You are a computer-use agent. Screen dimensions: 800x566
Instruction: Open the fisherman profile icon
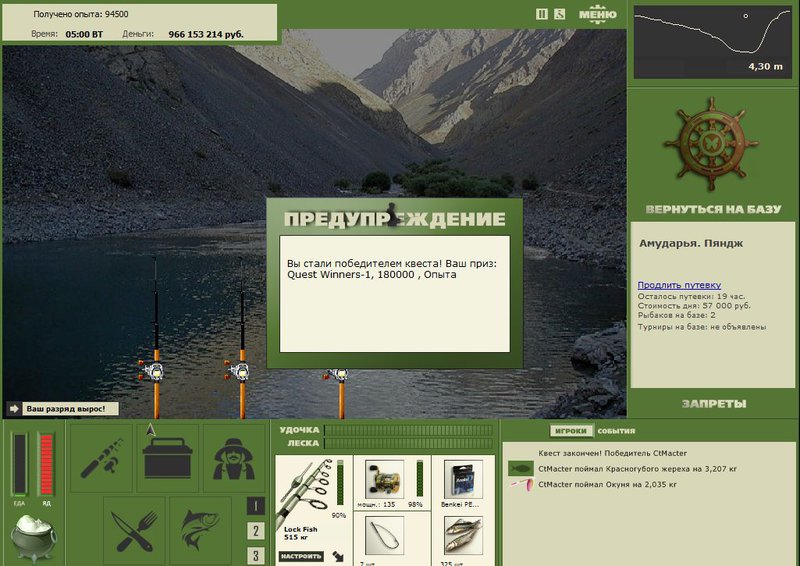(234, 458)
